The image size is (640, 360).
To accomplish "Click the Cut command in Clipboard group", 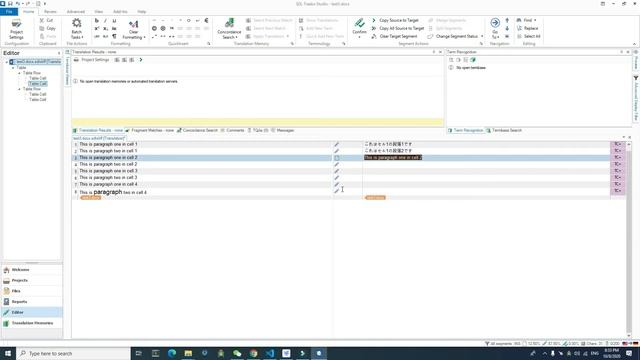I will point(46,20).
